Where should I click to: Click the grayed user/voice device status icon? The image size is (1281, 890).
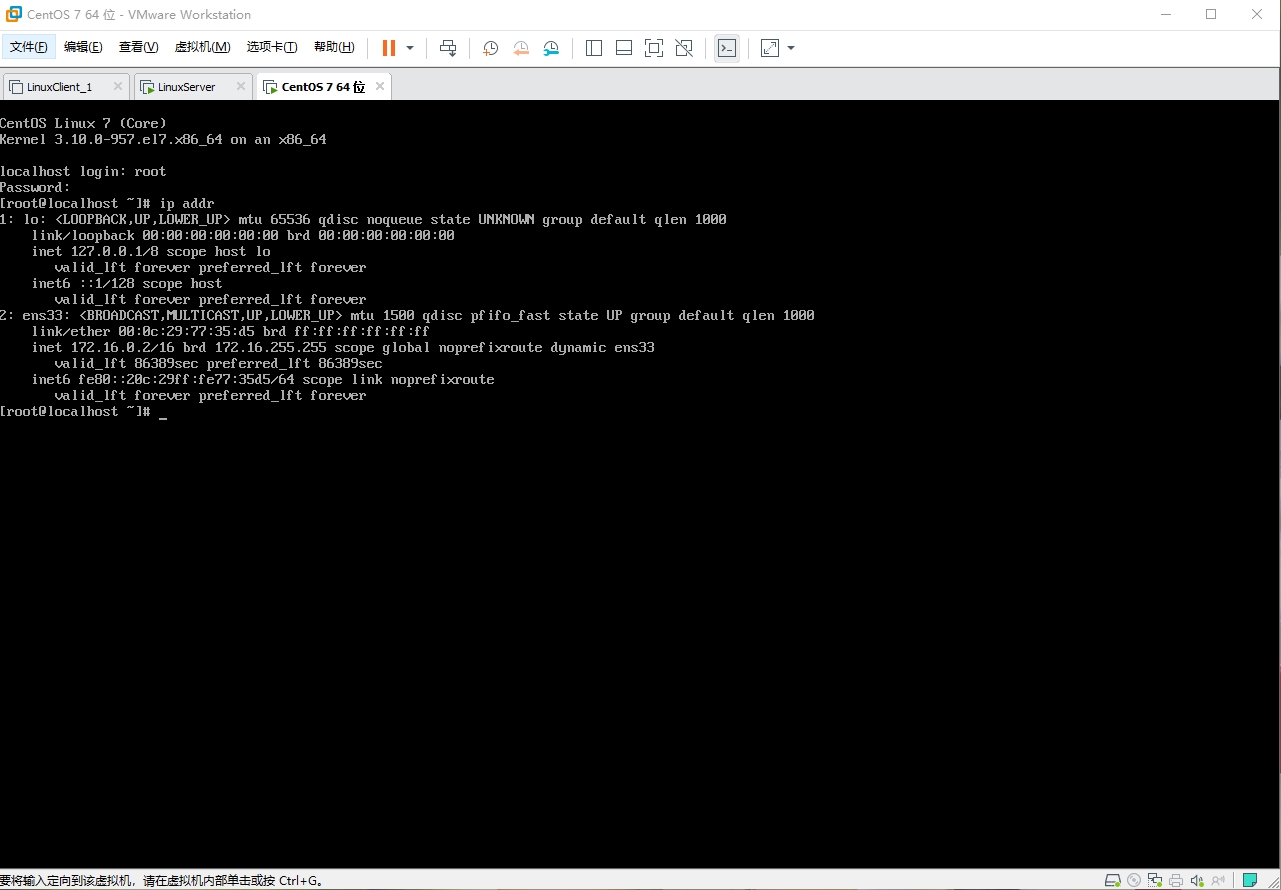click(1218, 880)
